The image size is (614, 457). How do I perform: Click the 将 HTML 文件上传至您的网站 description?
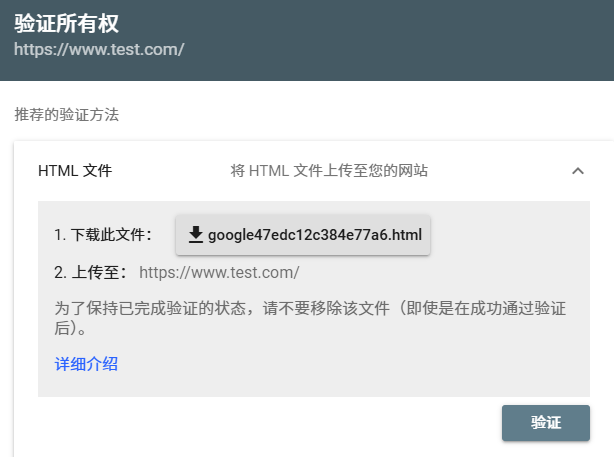click(329, 171)
